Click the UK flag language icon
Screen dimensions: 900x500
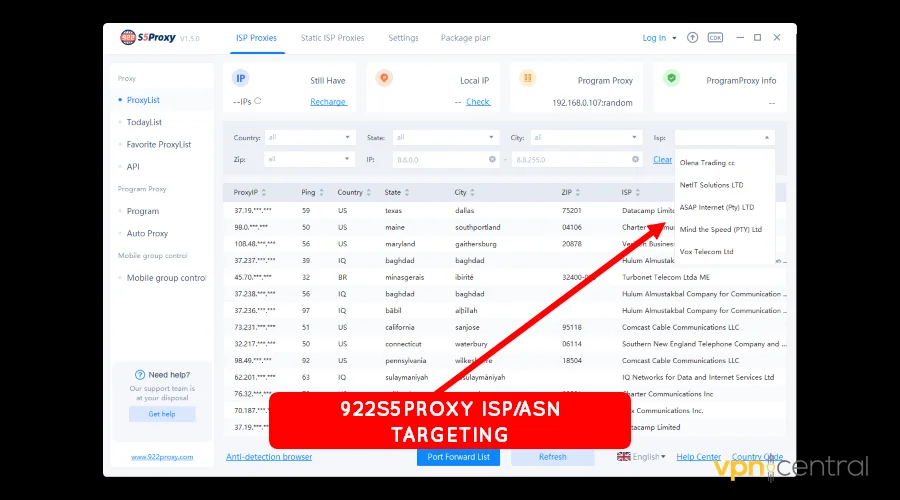pos(623,456)
